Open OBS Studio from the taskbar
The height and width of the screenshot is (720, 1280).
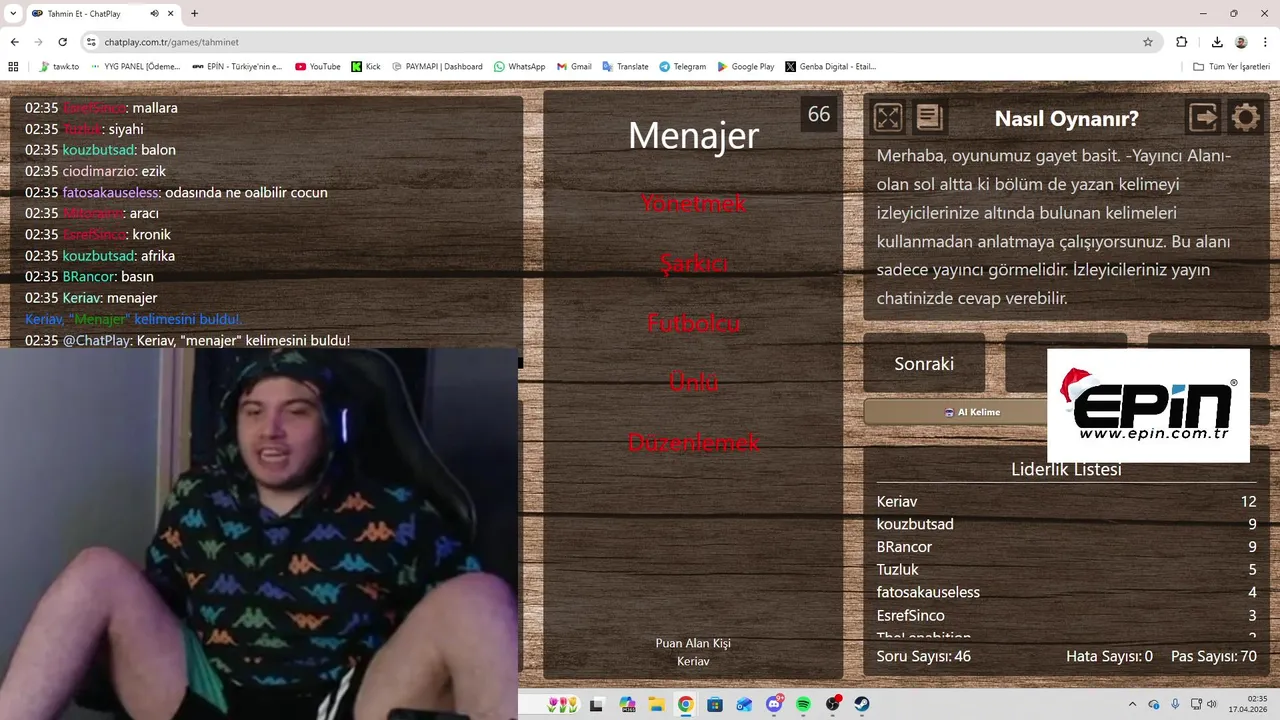coord(833,704)
